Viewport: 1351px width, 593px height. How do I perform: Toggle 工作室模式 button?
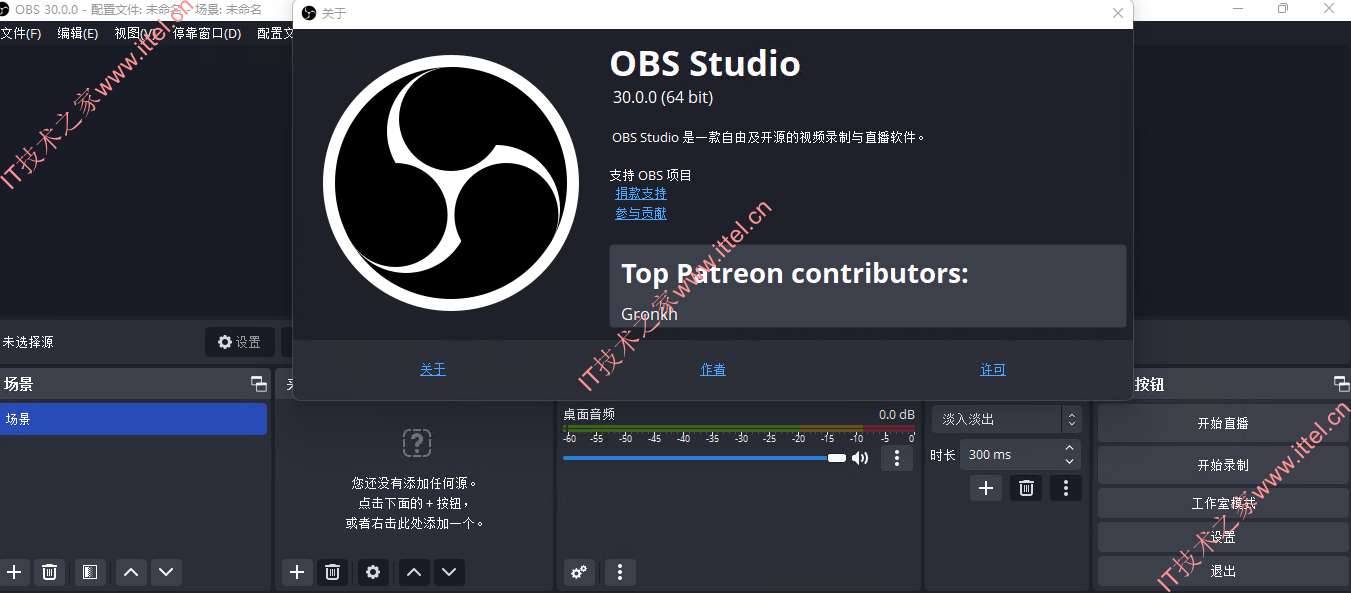(1223, 503)
